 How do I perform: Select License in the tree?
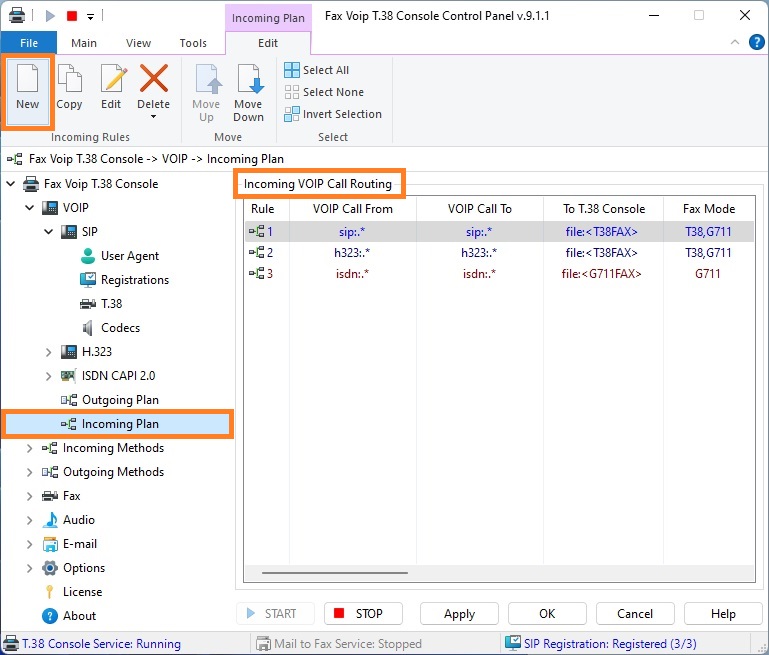[82, 592]
